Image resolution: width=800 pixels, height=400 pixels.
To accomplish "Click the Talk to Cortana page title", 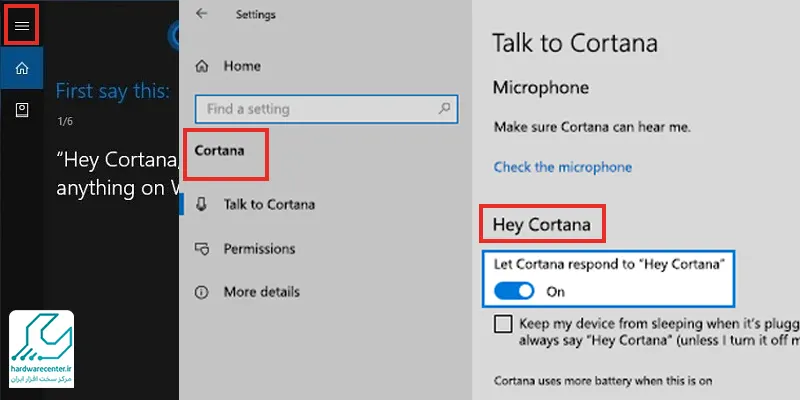I will [575, 43].
